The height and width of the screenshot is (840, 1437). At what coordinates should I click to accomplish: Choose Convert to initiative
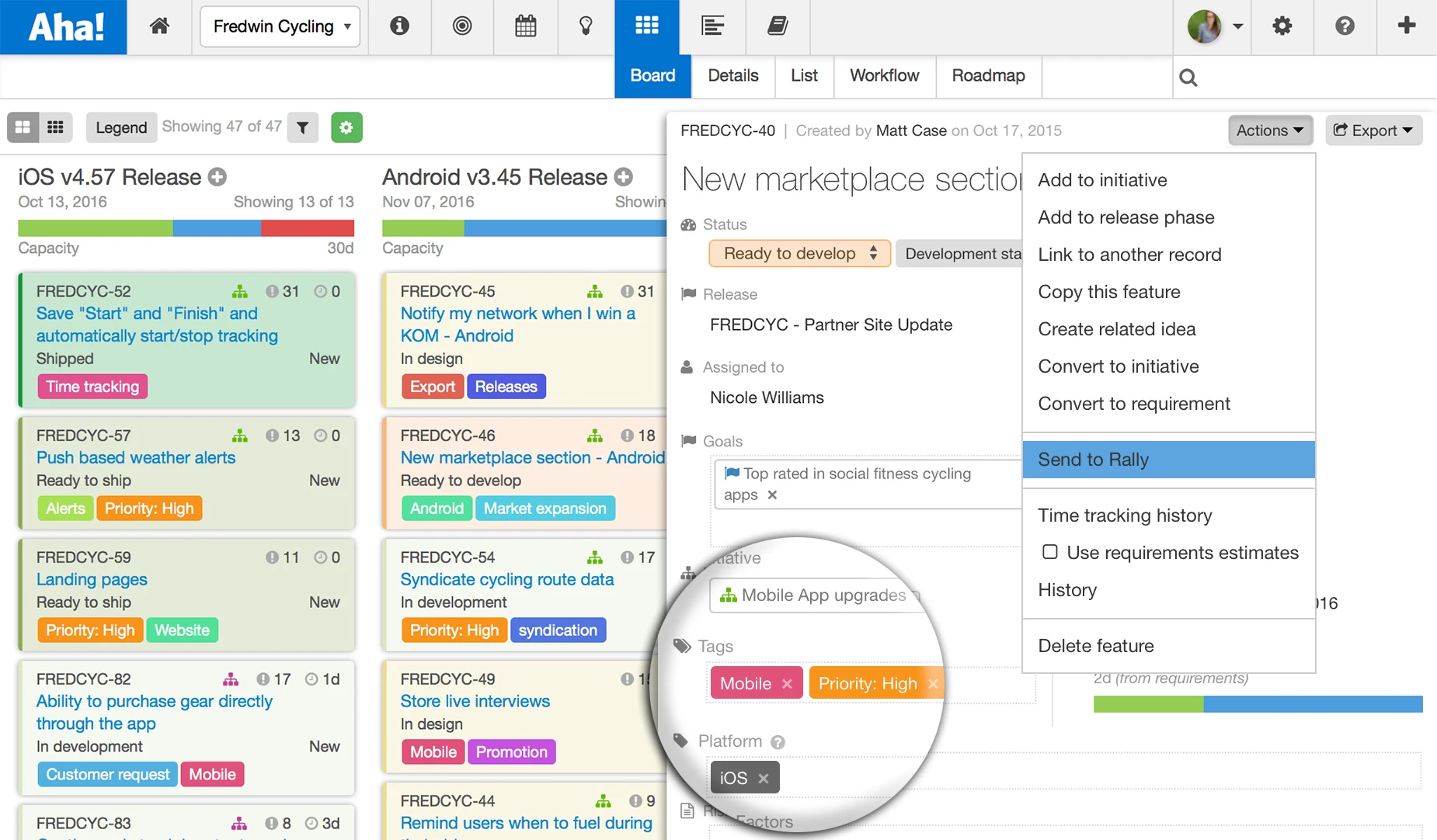click(1169, 366)
